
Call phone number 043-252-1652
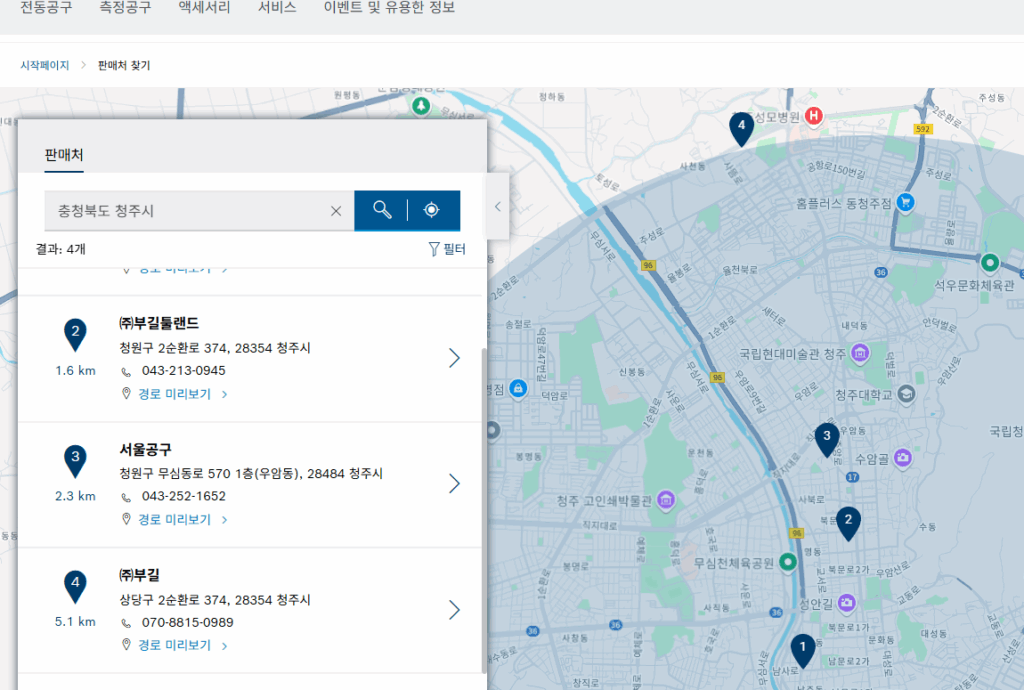click(184, 496)
